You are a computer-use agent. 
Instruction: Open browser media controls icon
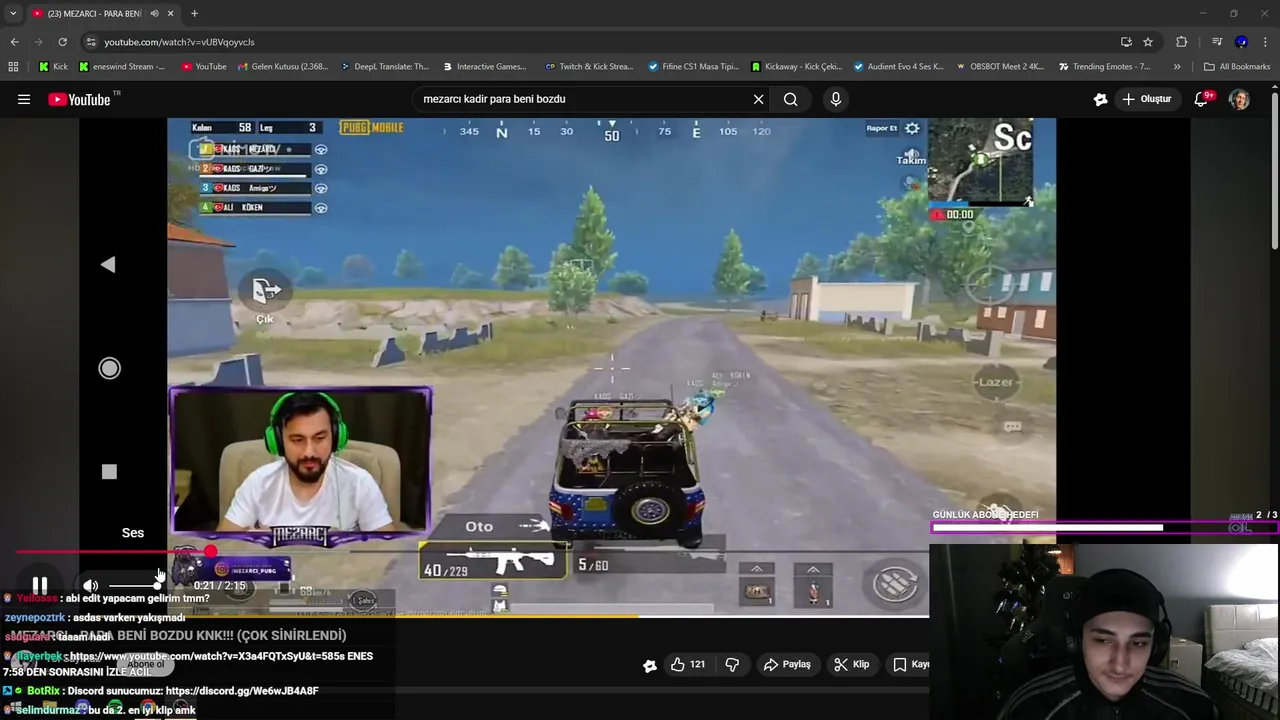[1217, 42]
